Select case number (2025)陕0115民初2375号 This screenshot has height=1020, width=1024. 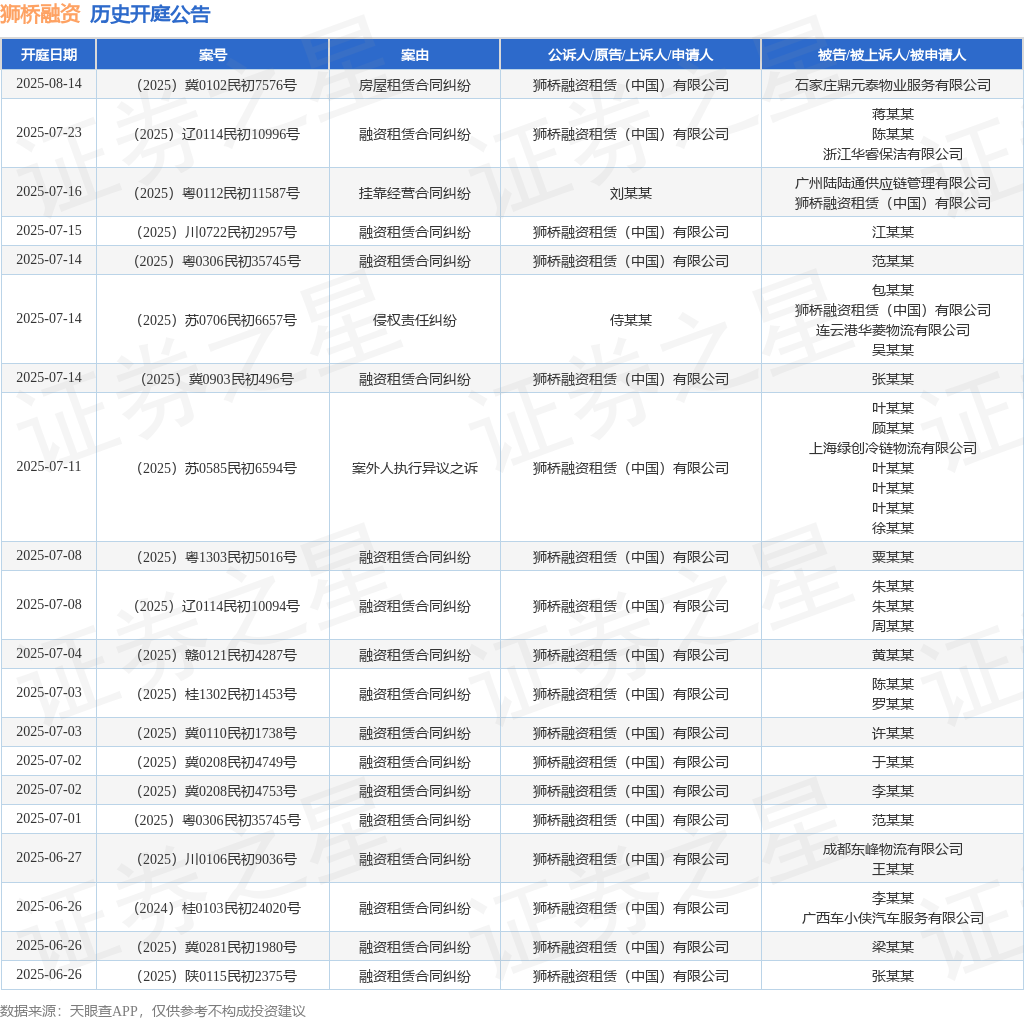213,976
